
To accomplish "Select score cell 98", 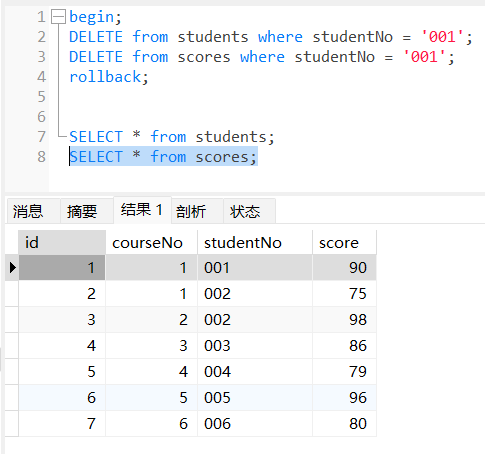I will [x=344, y=320].
